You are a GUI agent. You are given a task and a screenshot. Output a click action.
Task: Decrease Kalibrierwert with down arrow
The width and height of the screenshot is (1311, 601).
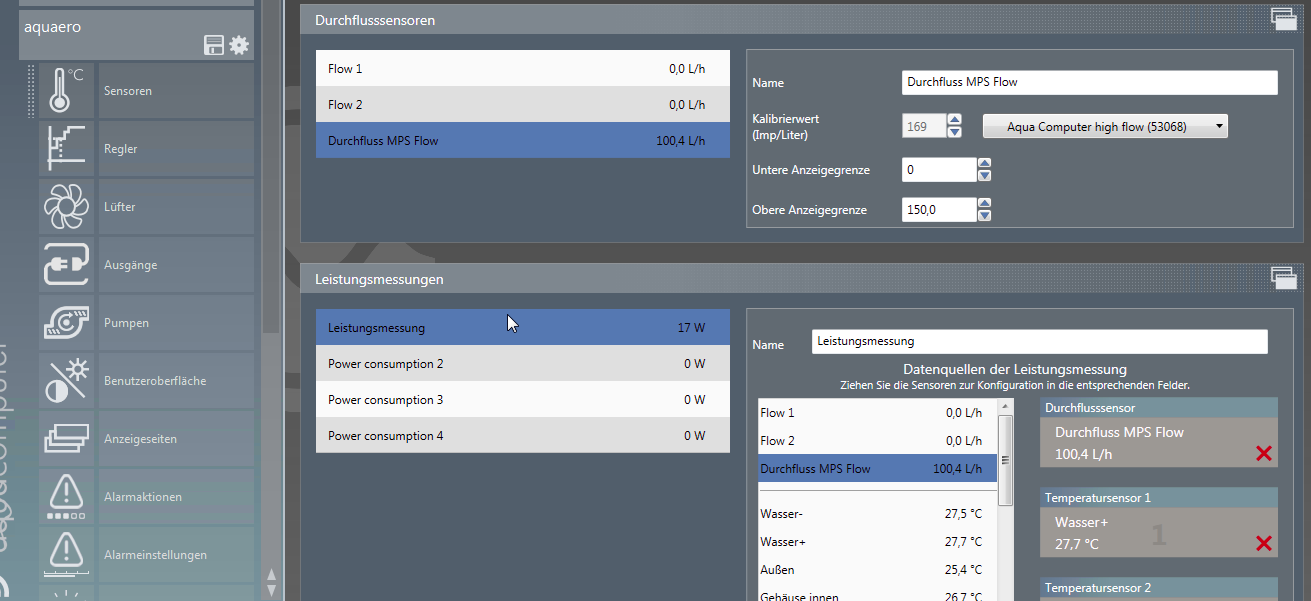click(x=955, y=132)
